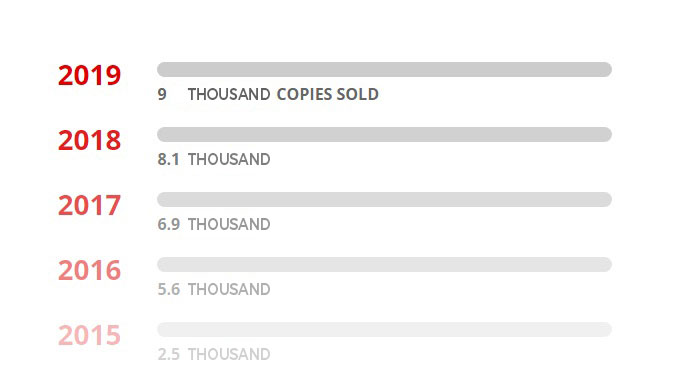Click the '5.6' value text
This screenshot has height=386, width=679.
168,289
